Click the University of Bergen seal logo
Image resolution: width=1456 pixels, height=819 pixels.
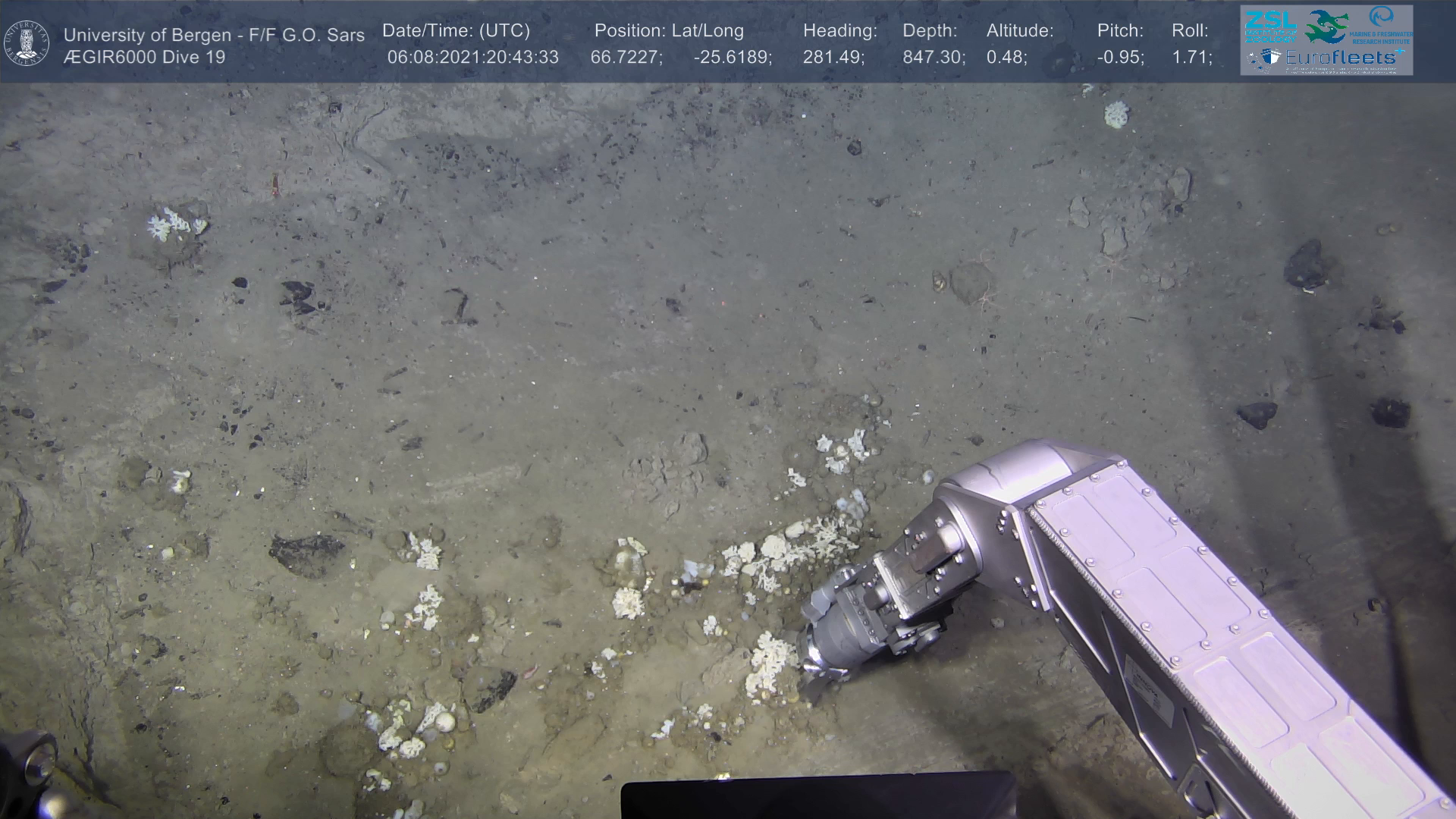point(27,43)
